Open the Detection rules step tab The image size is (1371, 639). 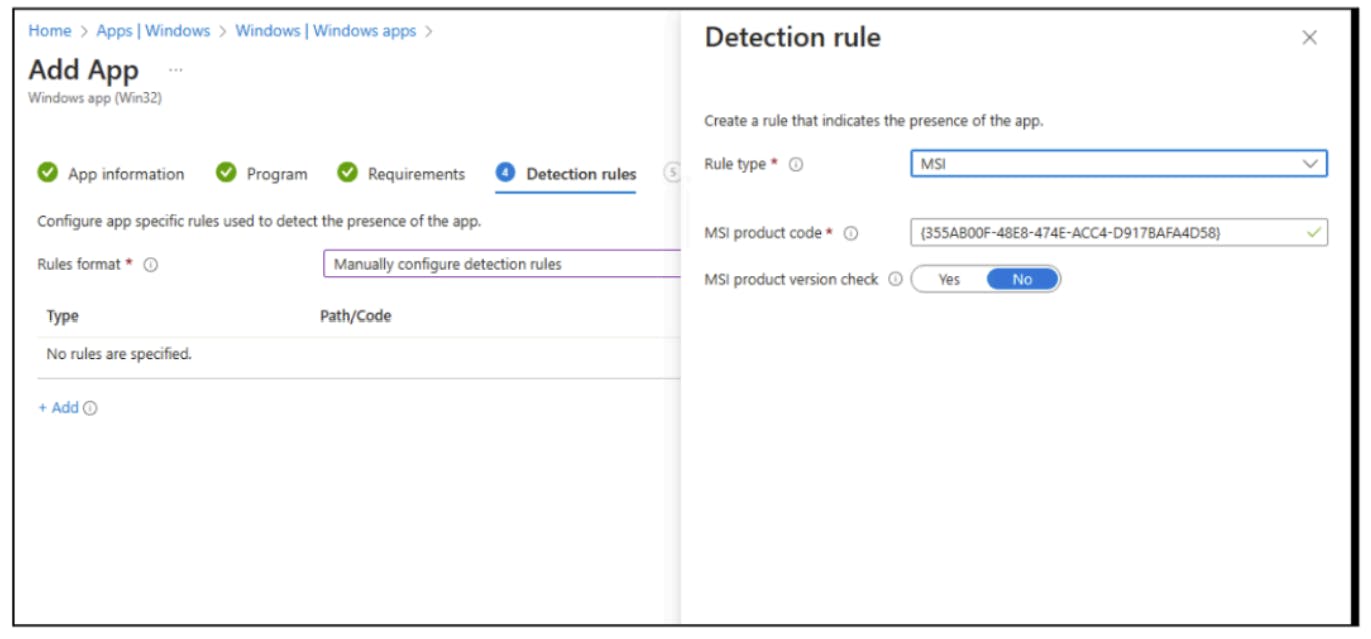tap(581, 174)
